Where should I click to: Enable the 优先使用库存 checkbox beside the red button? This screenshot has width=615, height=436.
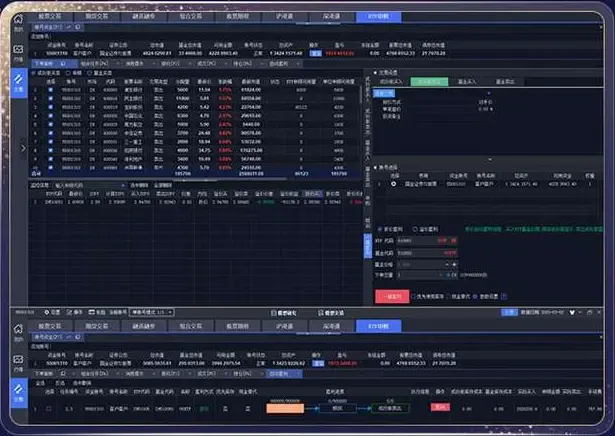(x=413, y=296)
